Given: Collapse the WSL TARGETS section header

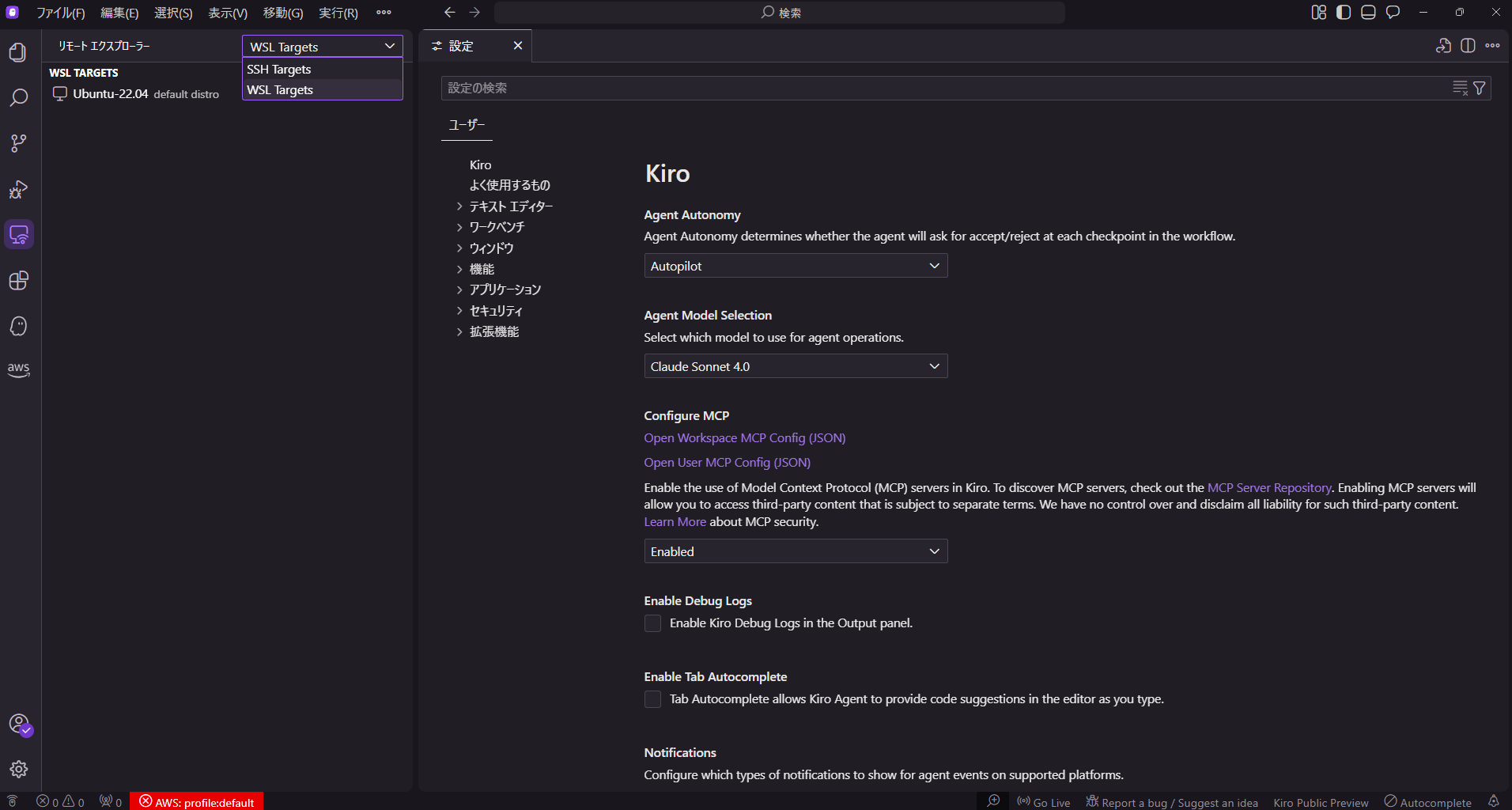Looking at the screenshot, I should 84,73.
